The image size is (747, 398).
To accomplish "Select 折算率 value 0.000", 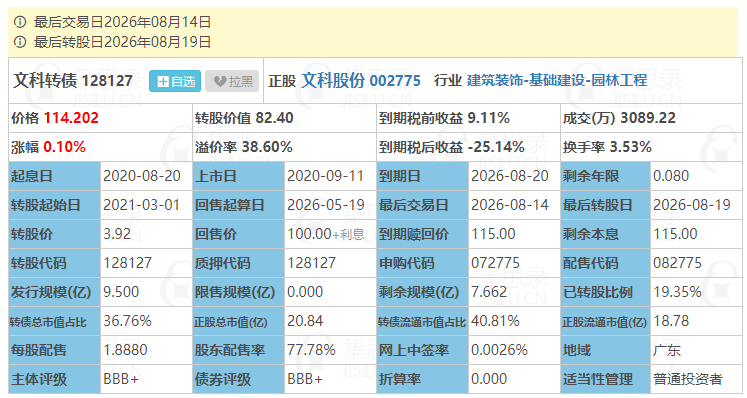I will click(489, 379).
